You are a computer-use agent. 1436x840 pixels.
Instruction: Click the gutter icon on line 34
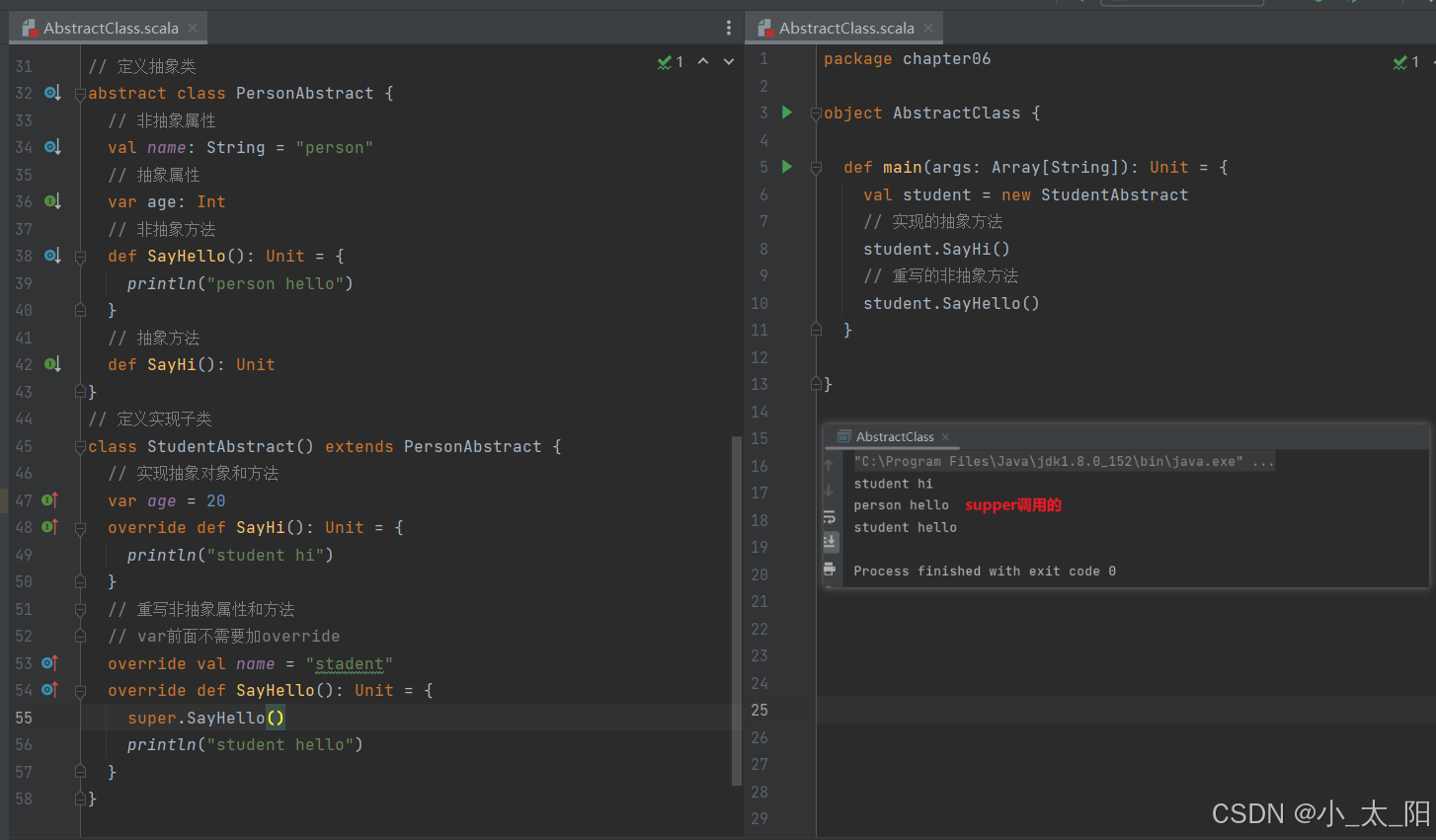pos(52,147)
